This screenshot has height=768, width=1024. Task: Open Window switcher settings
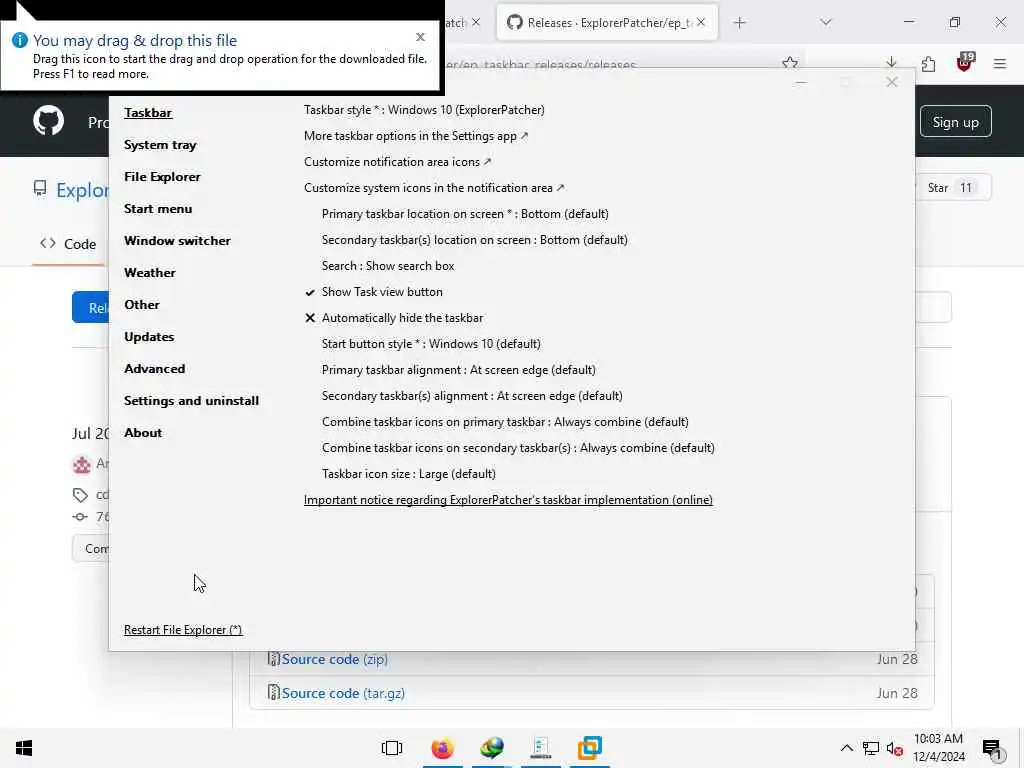point(177,240)
